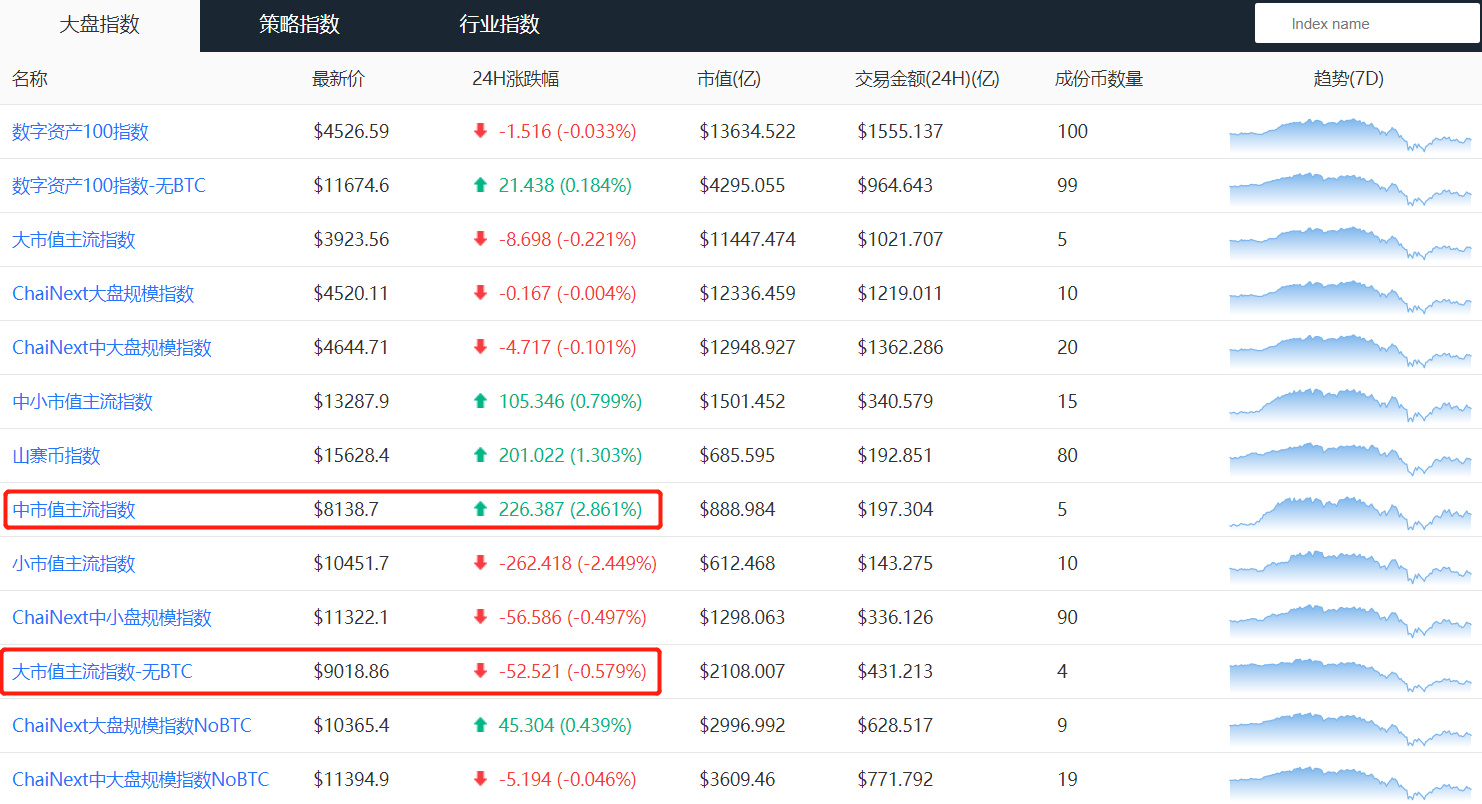Select the price $11674.6

351,185
